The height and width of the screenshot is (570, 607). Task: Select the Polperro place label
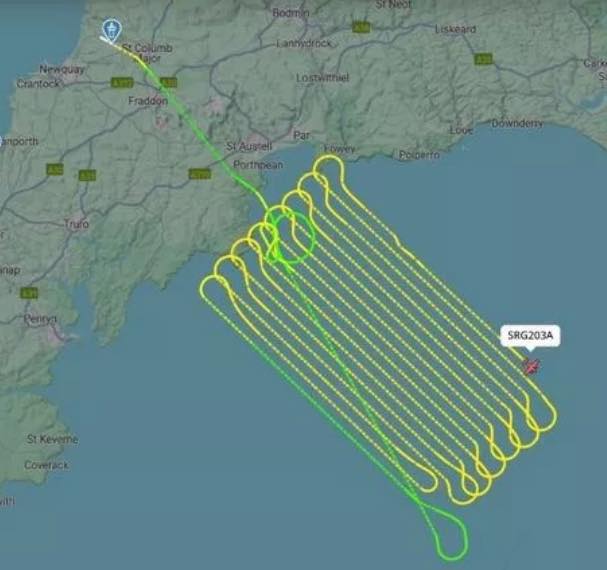click(419, 155)
